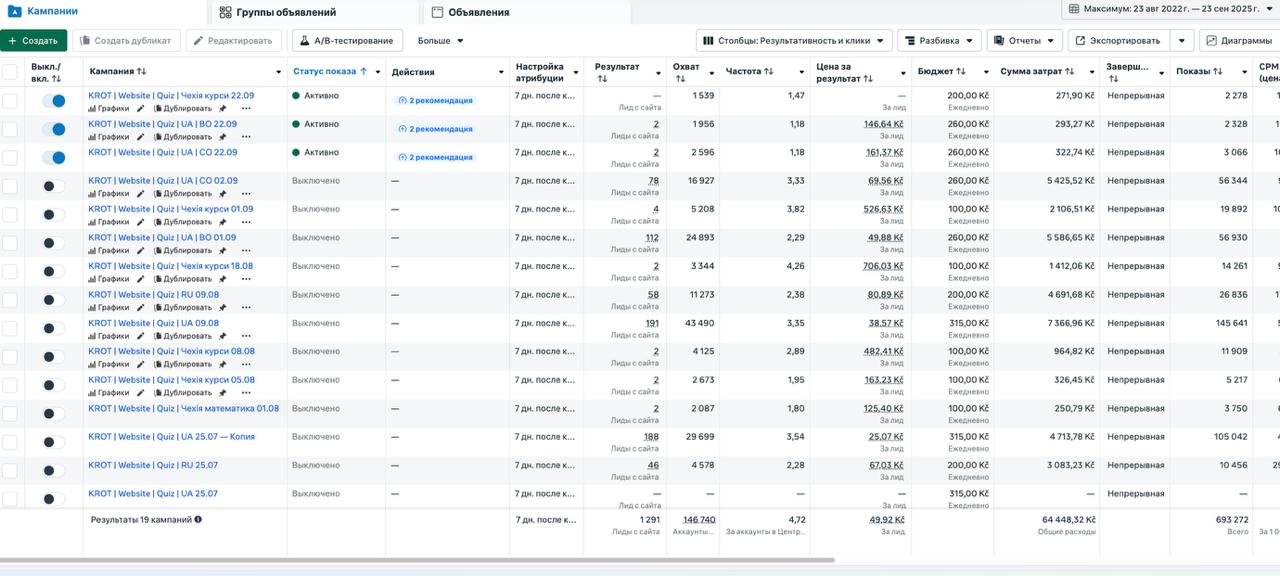Image resolution: width=1280 pixels, height=576 pixels.
Task: Pin the Чехія курси 08.08 campaign
Action: pos(222,364)
